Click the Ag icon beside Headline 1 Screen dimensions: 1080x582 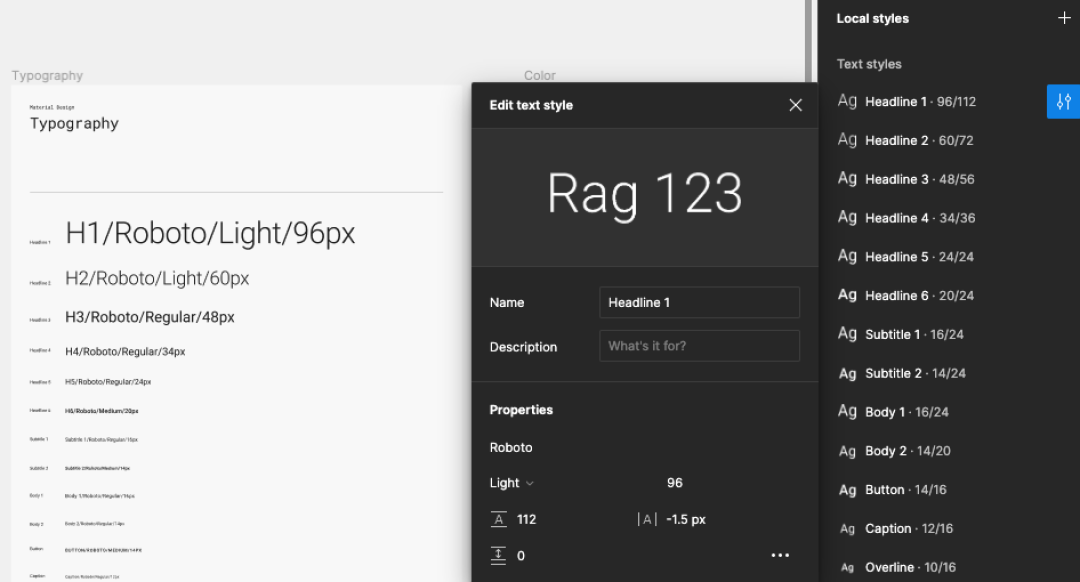(x=847, y=101)
